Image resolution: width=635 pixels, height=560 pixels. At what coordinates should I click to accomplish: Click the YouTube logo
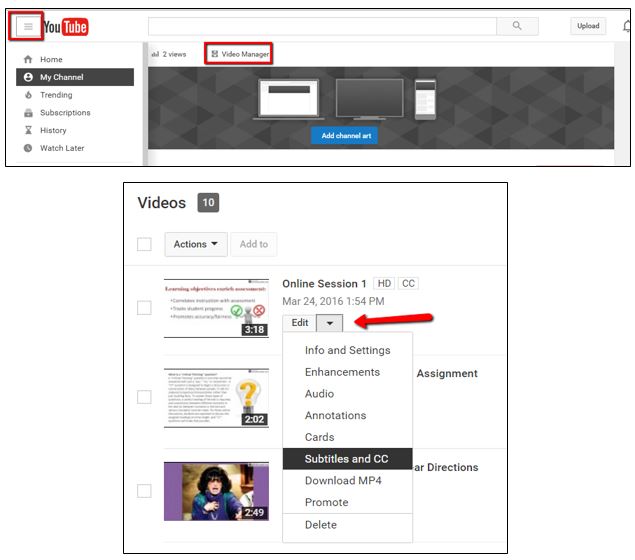(66, 27)
